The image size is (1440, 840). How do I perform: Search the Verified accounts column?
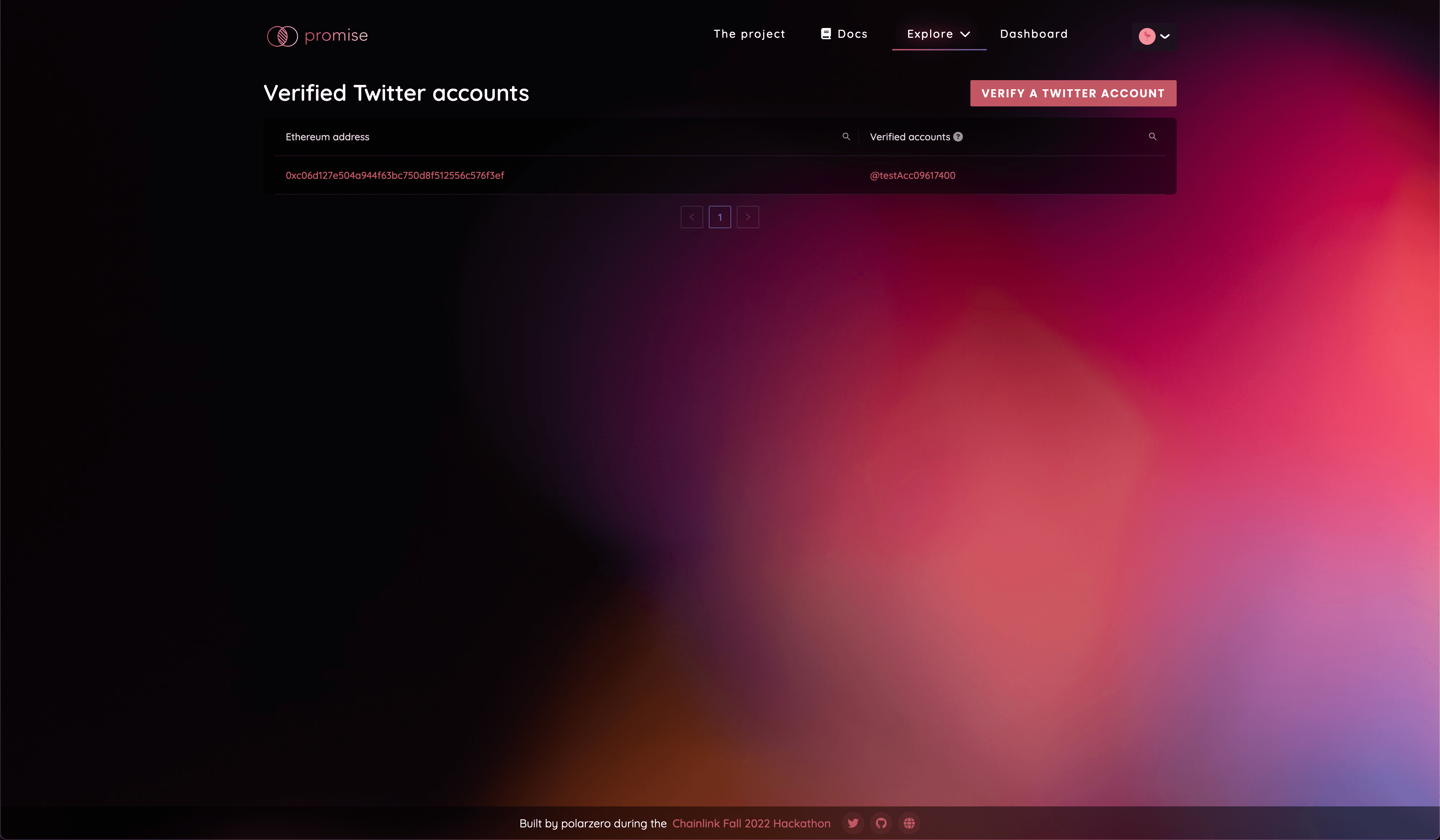(1152, 136)
